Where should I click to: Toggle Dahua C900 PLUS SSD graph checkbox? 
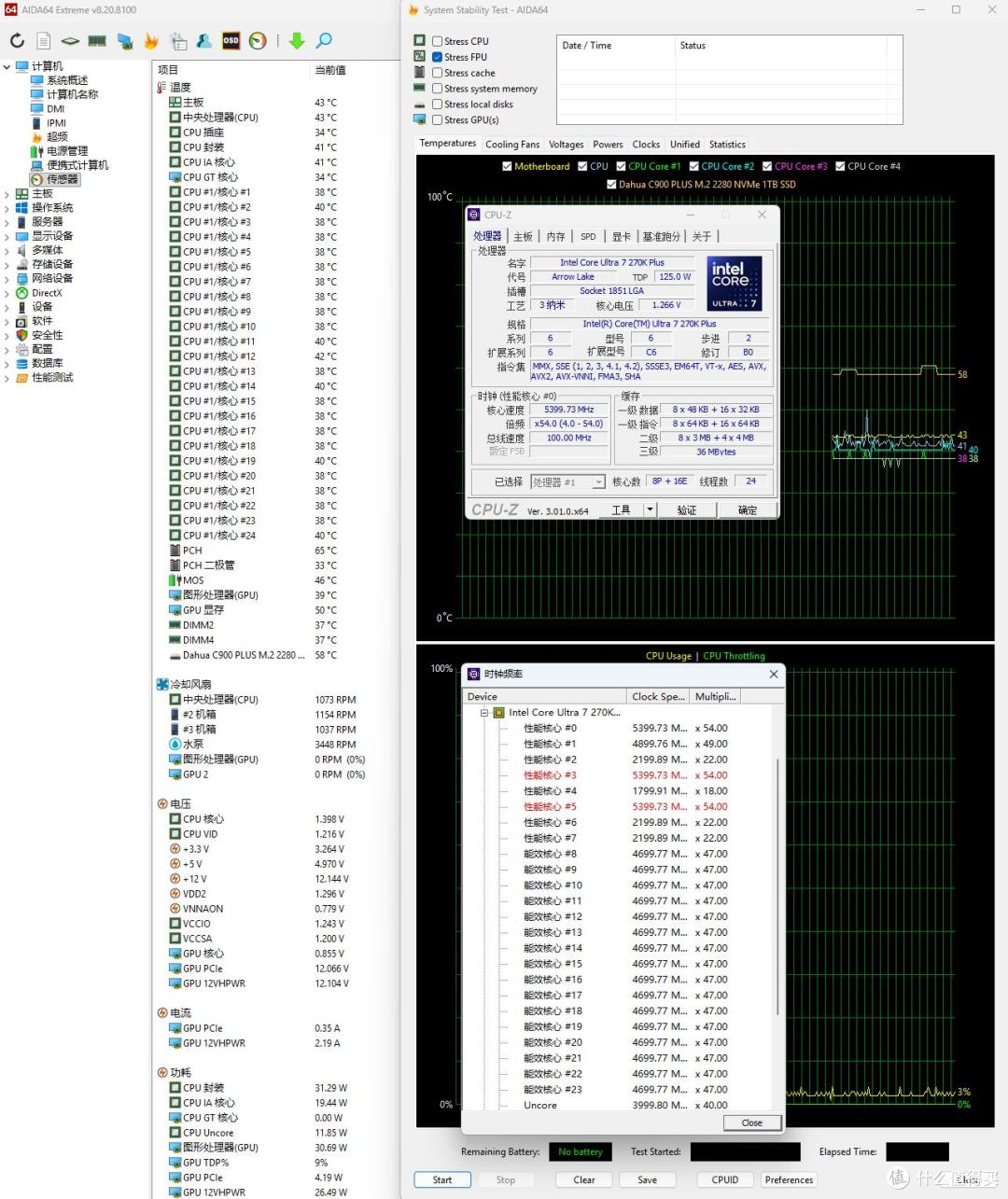point(611,185)
